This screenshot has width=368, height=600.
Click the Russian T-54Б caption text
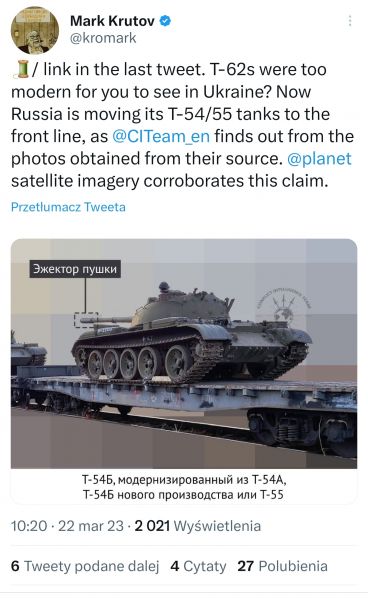coord(184,487)
